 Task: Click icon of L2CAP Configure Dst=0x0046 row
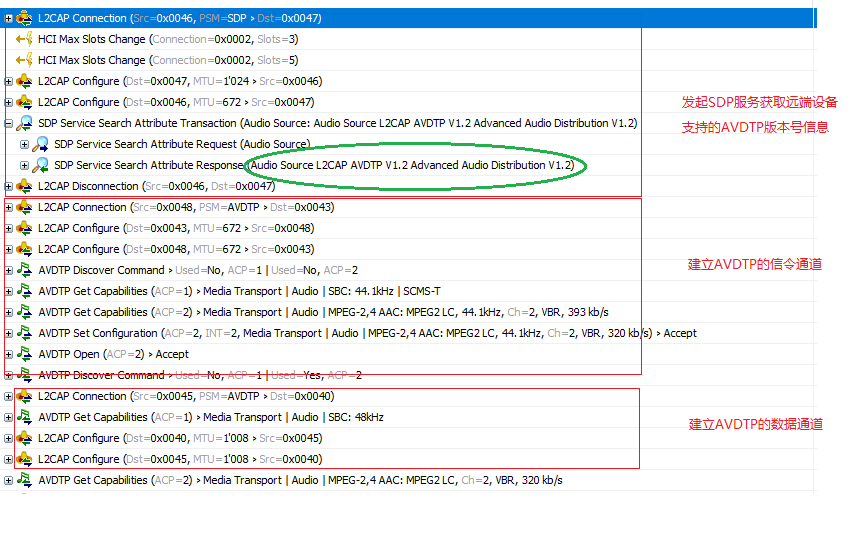tap(24, 102)
